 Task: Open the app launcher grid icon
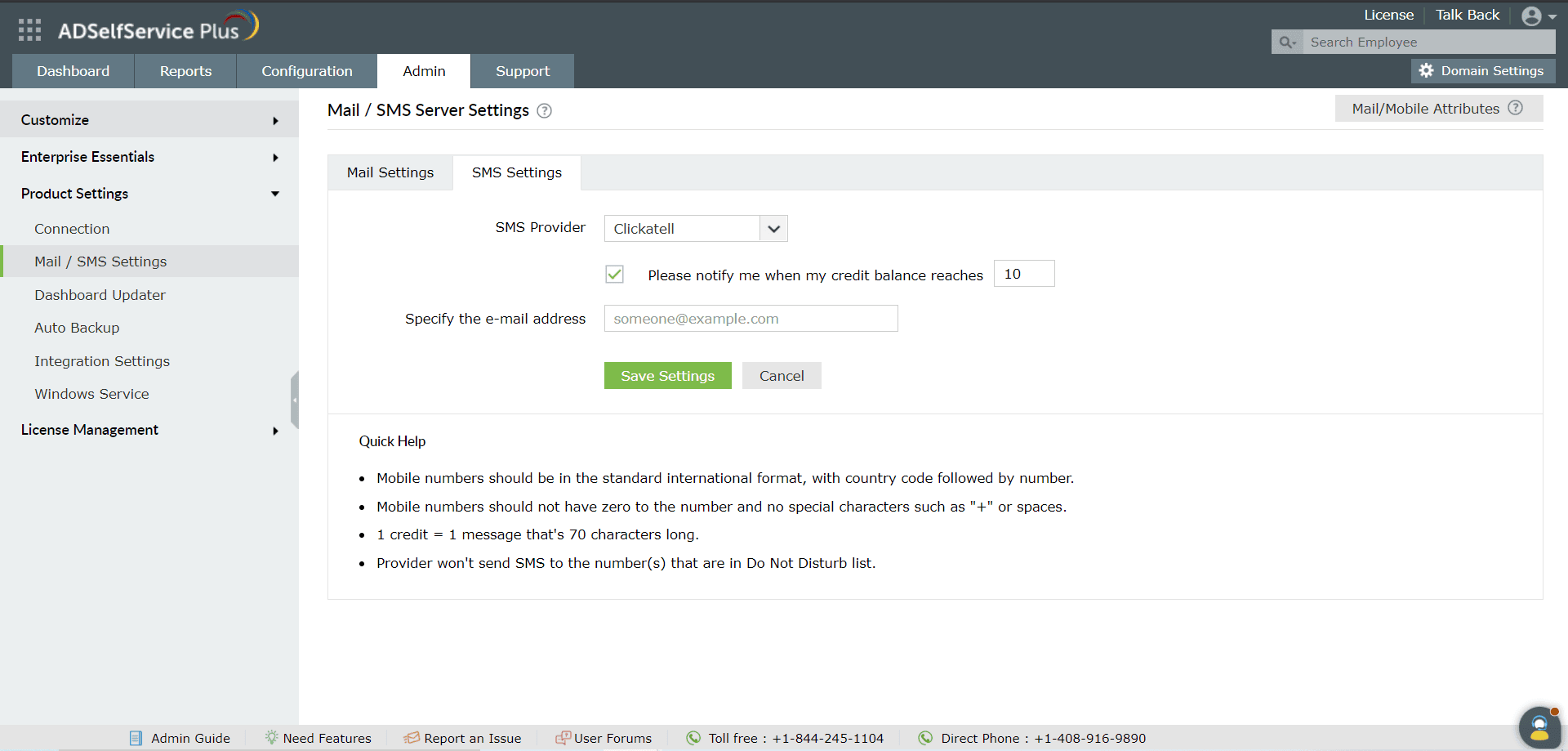(29, 29)
